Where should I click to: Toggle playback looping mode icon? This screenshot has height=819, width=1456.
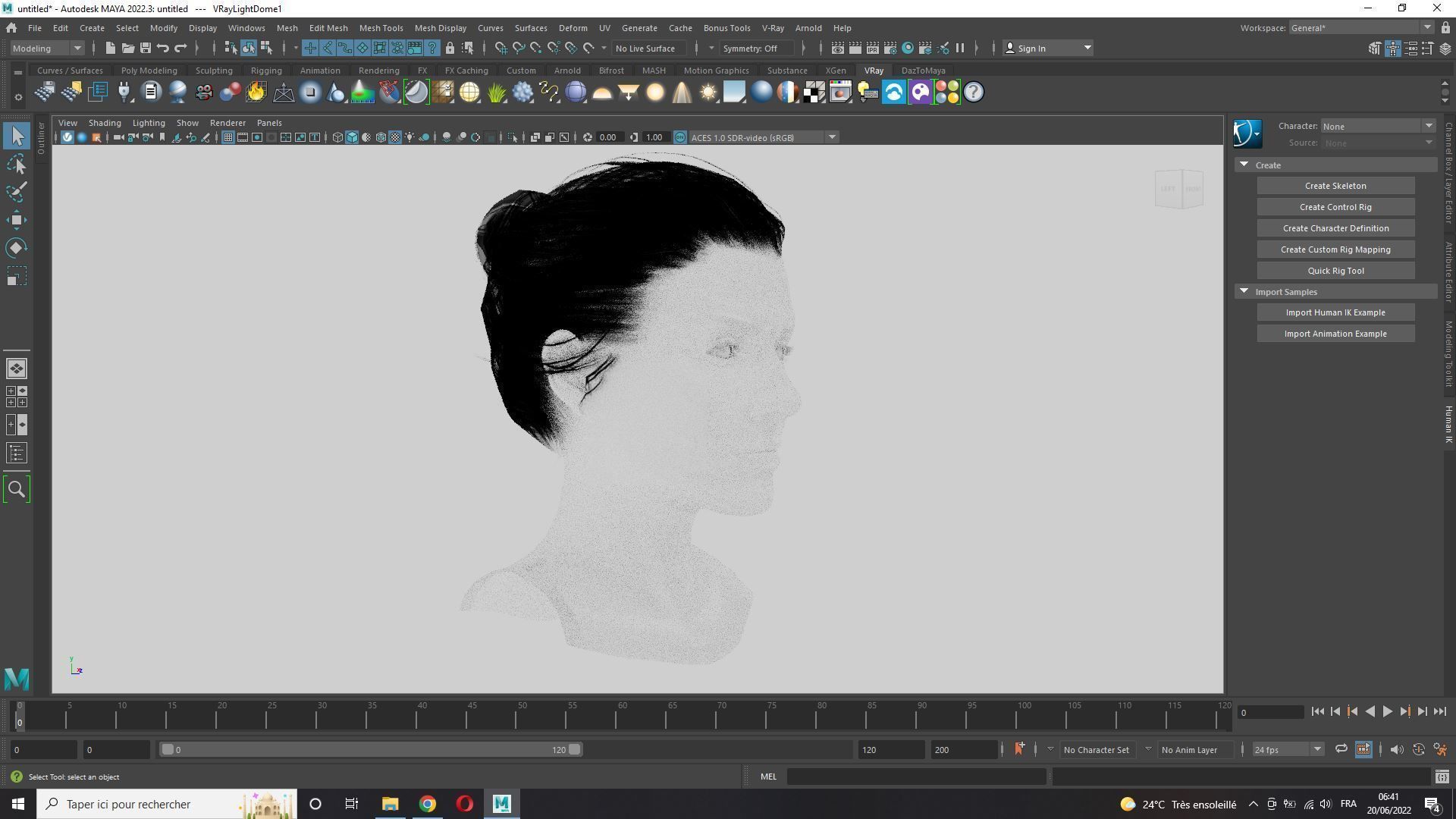coord(1341,749)
